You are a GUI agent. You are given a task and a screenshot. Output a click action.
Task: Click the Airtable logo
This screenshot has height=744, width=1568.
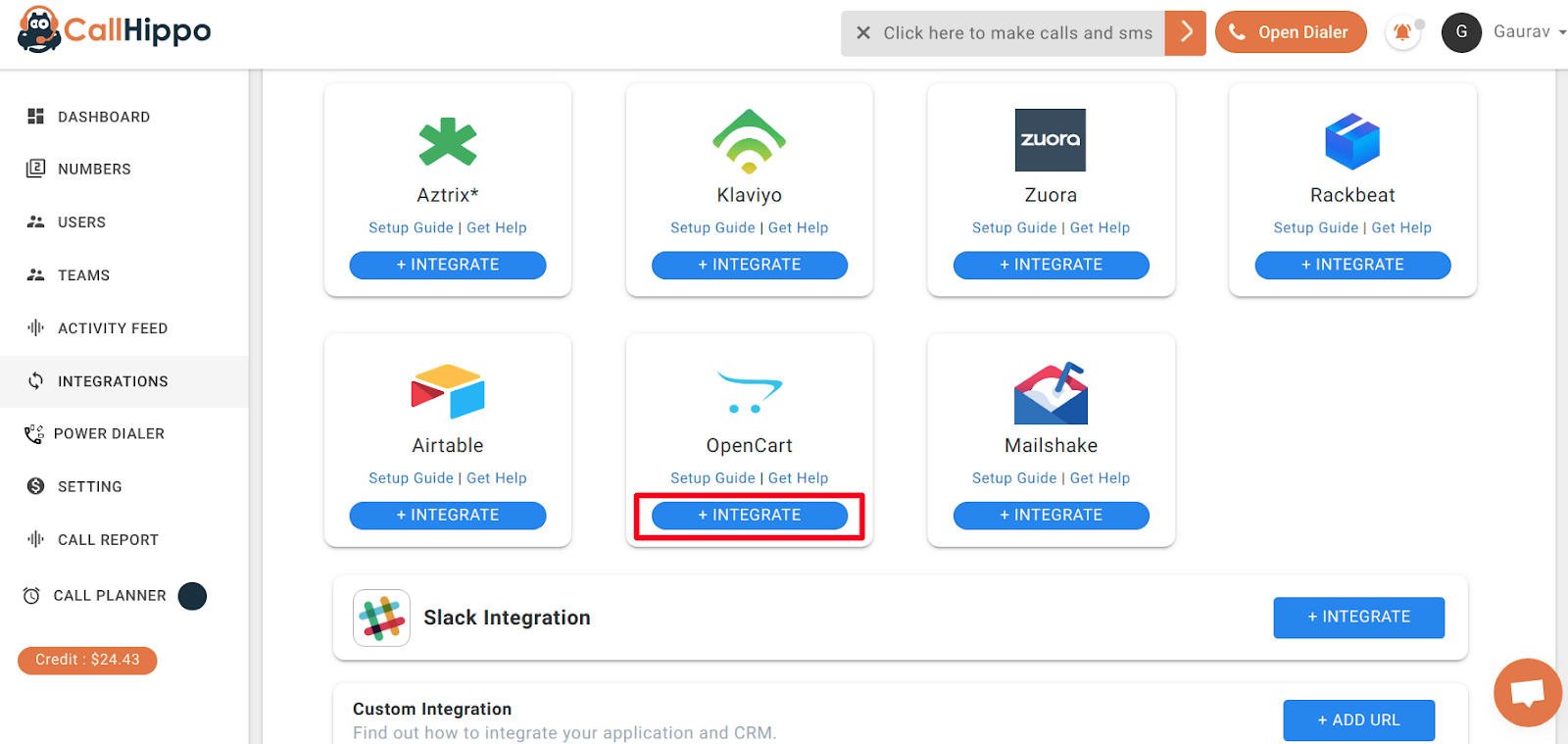click(448, 391)
